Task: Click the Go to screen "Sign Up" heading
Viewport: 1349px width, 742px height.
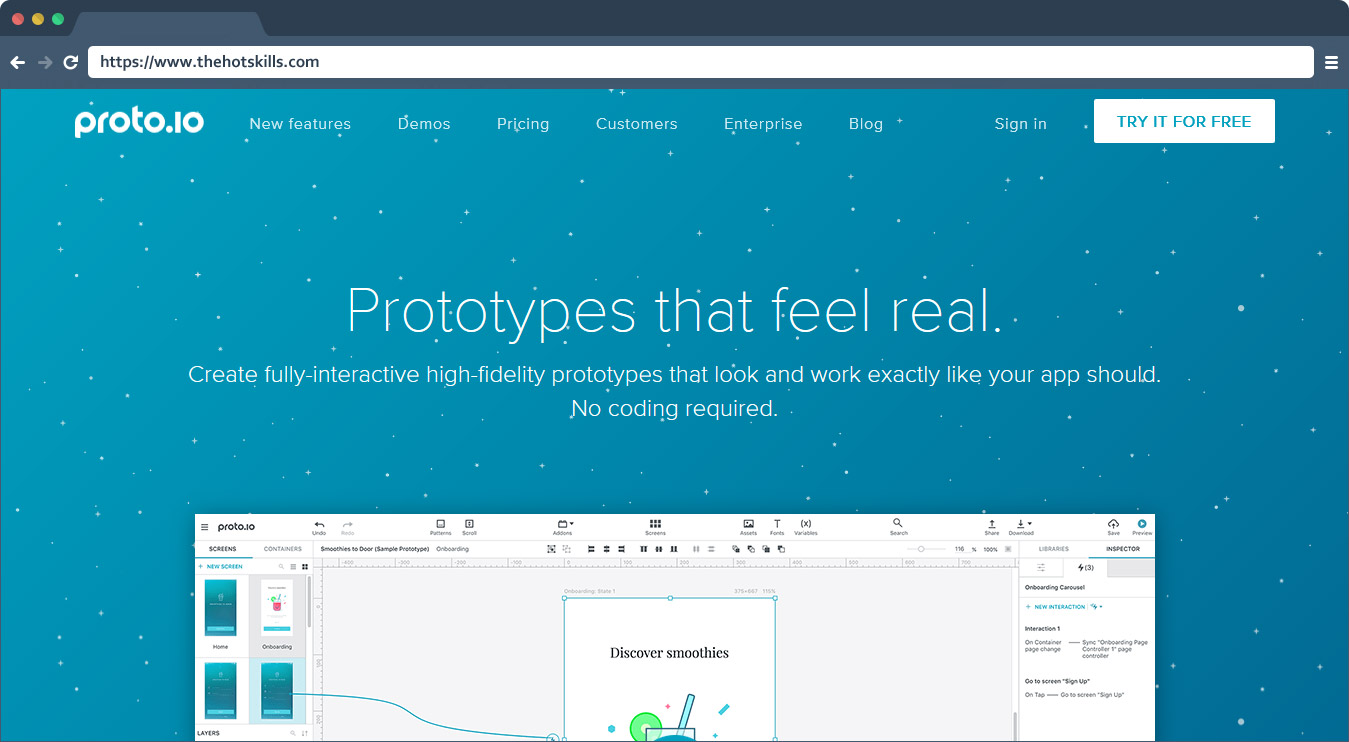Action: tap(1057, 681)
